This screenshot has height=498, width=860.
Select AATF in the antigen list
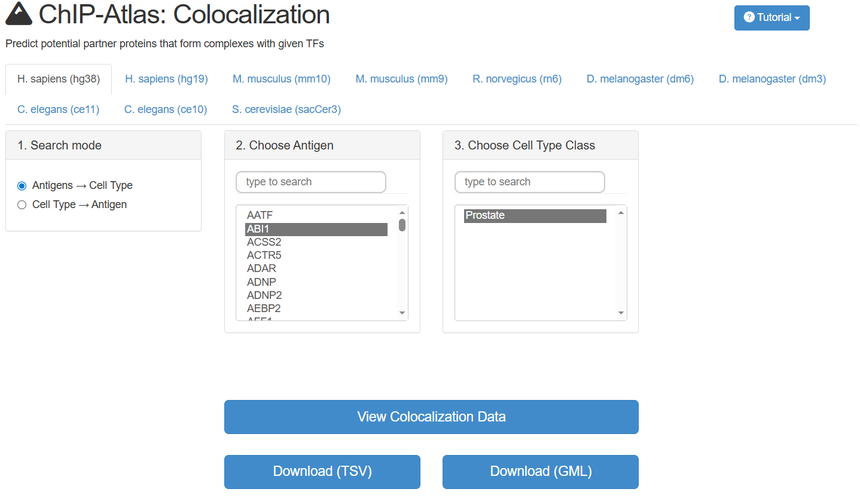(260, 215)
